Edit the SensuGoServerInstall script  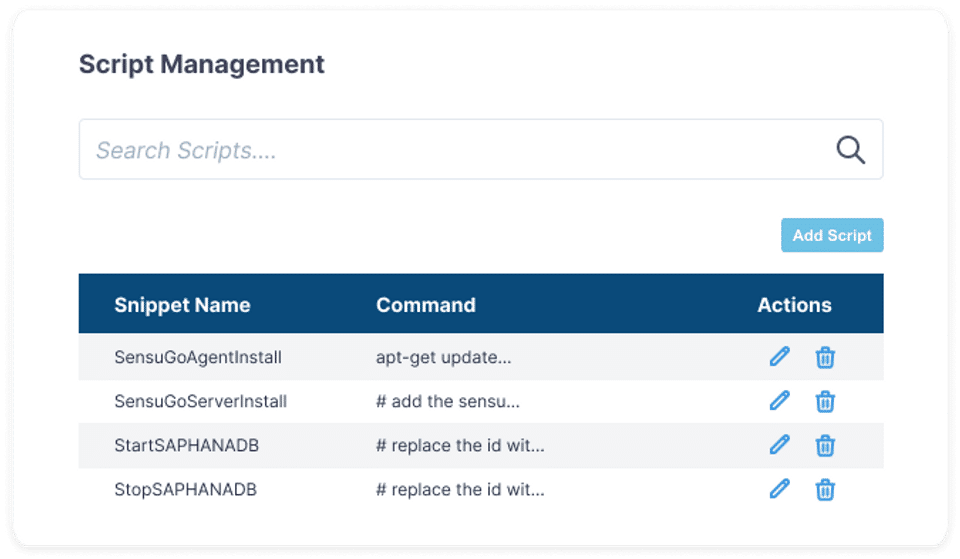[779, 401]
